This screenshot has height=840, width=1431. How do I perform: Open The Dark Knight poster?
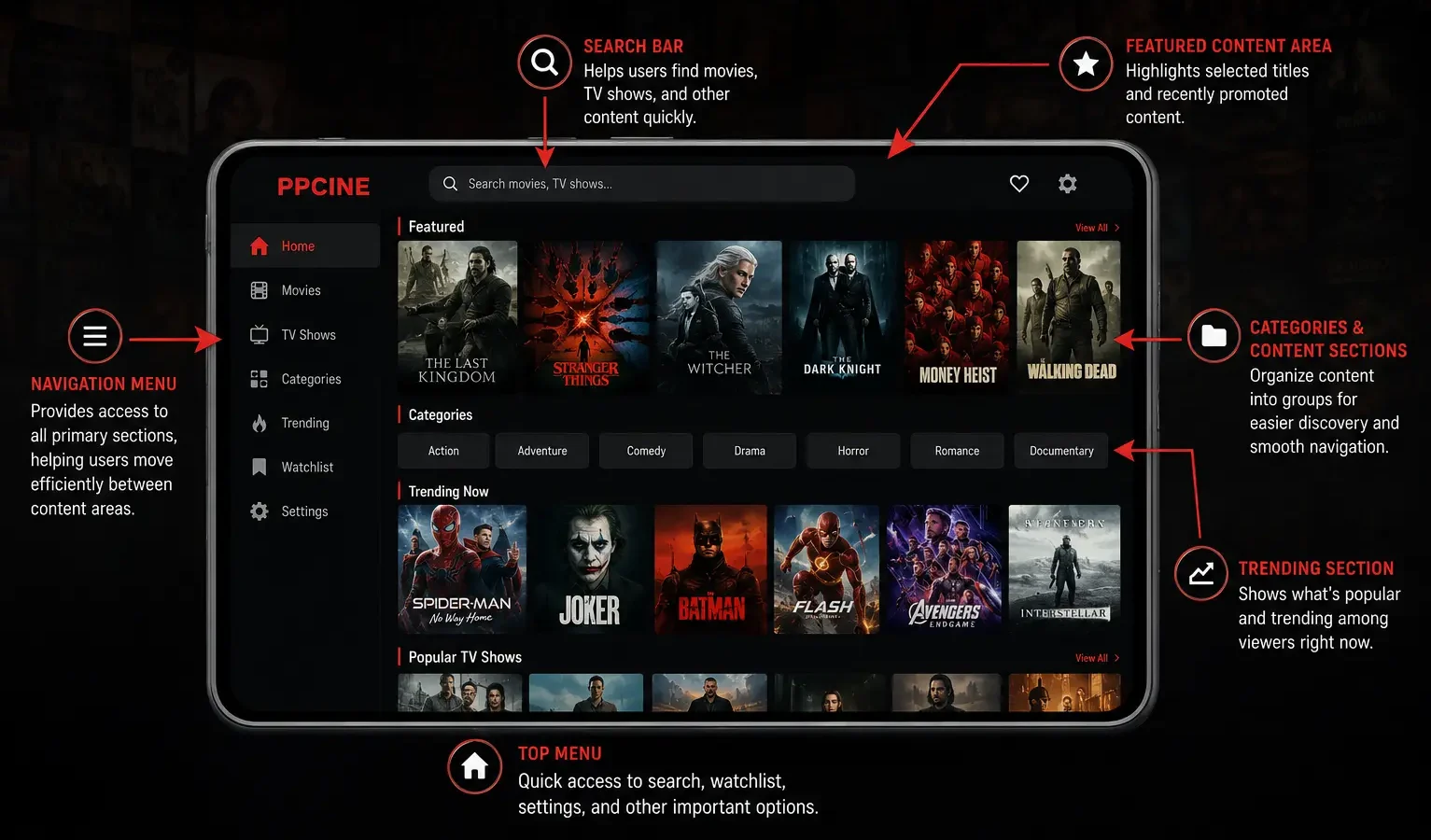click(x=843, y=317)
